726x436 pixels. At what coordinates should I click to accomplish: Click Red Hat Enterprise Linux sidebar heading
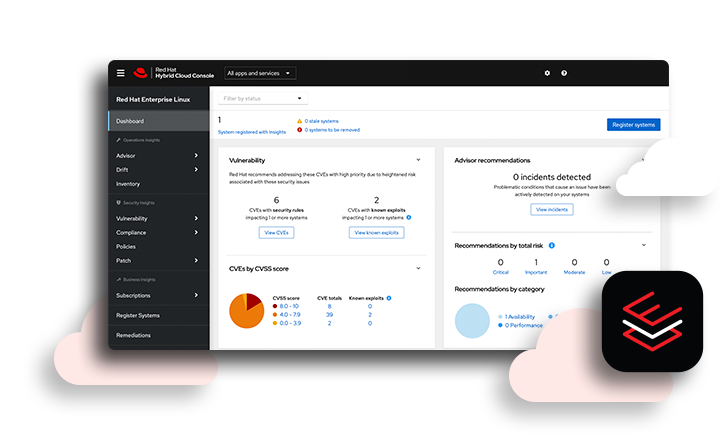point(153,100)
